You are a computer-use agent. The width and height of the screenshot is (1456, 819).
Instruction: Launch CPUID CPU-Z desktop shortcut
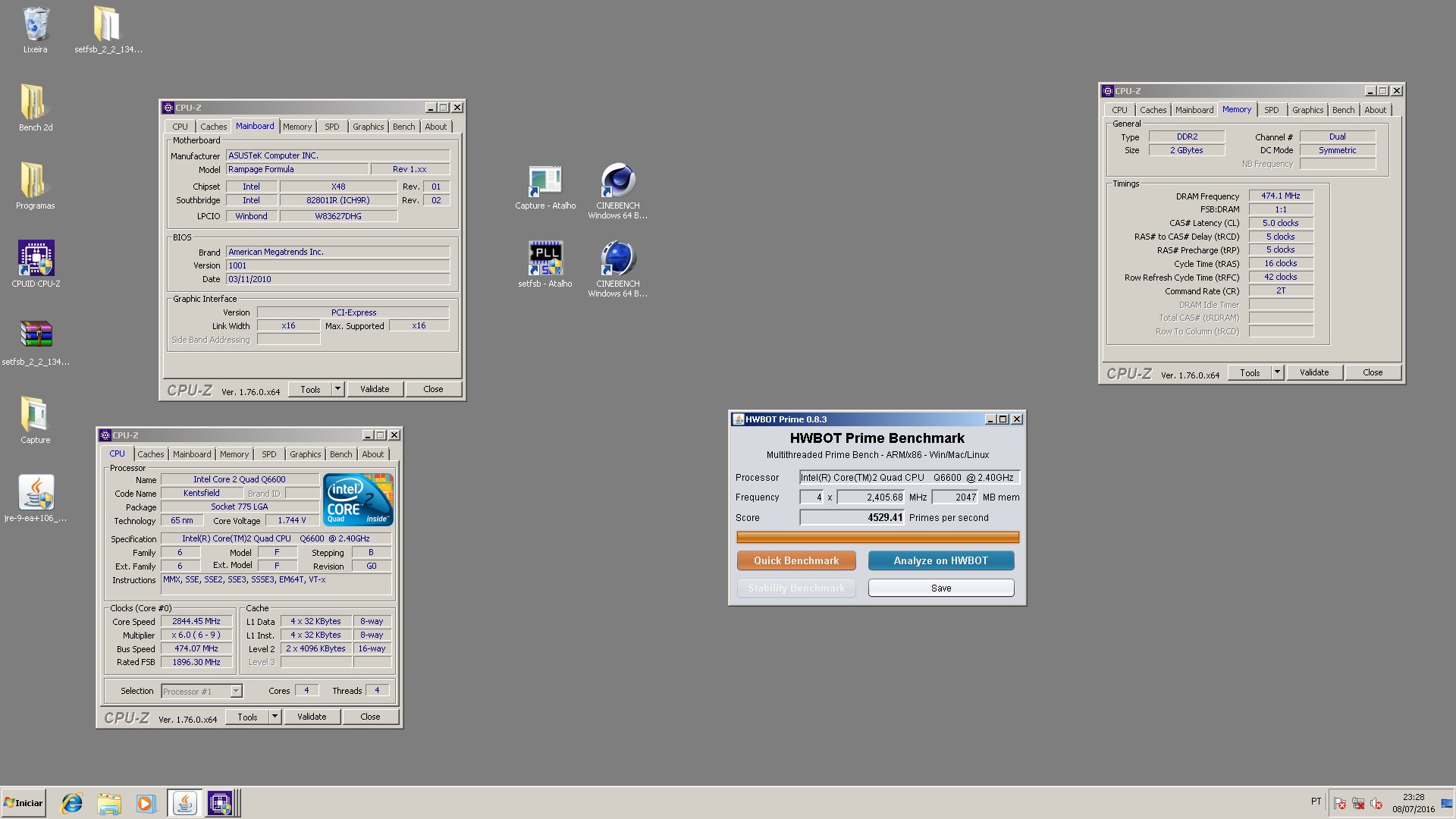point(36,265)
